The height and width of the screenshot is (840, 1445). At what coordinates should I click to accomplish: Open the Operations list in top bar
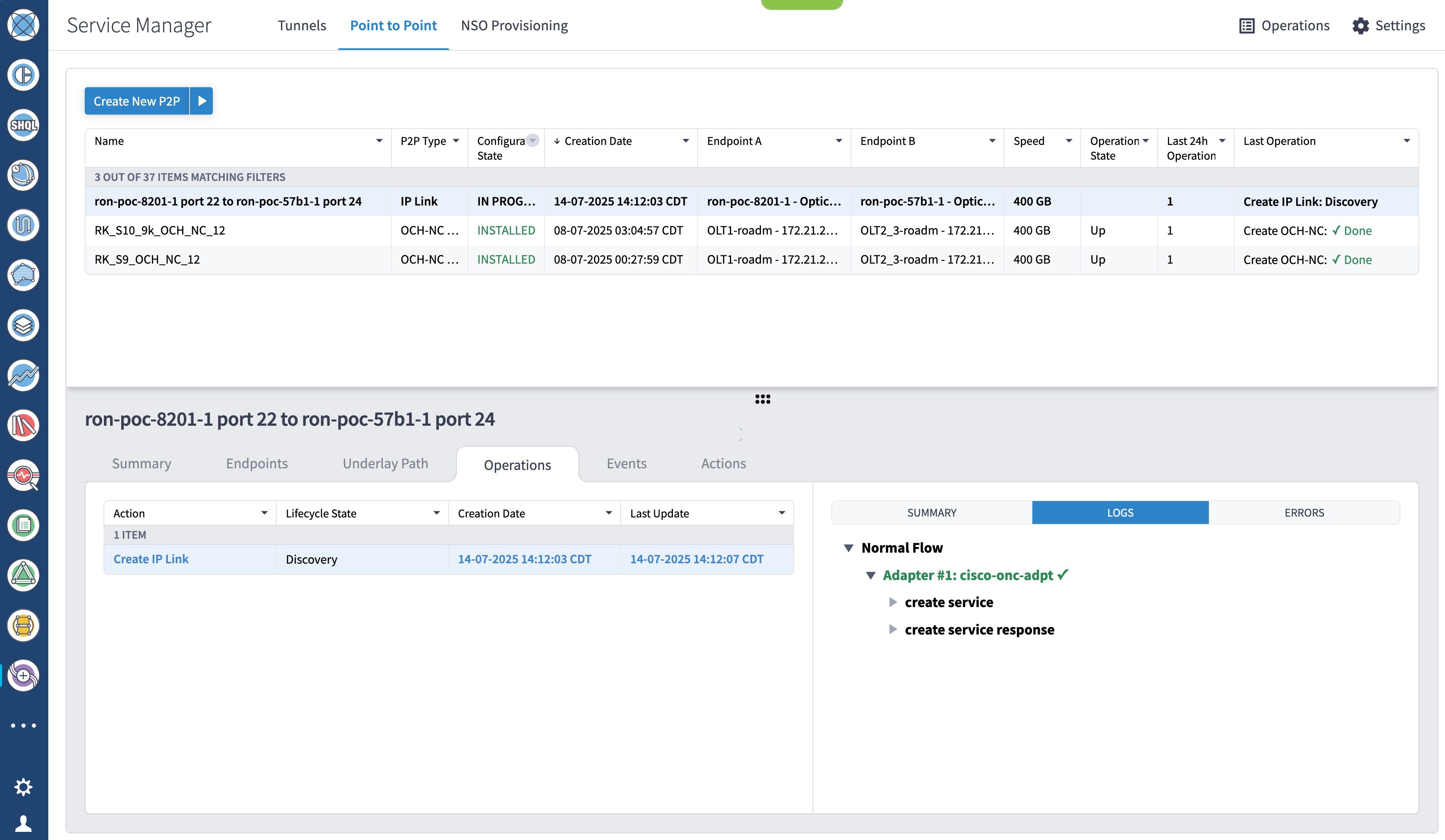(1284, 26)
